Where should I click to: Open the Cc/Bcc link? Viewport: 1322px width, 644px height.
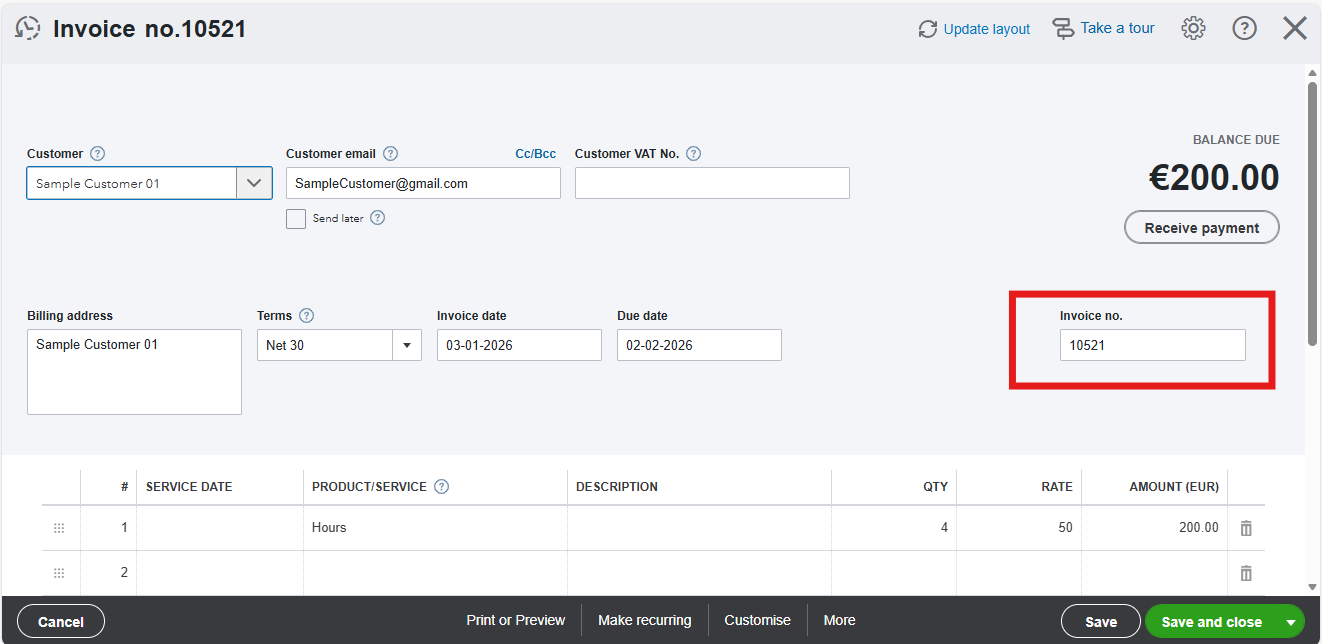click(x=536, y=154)
